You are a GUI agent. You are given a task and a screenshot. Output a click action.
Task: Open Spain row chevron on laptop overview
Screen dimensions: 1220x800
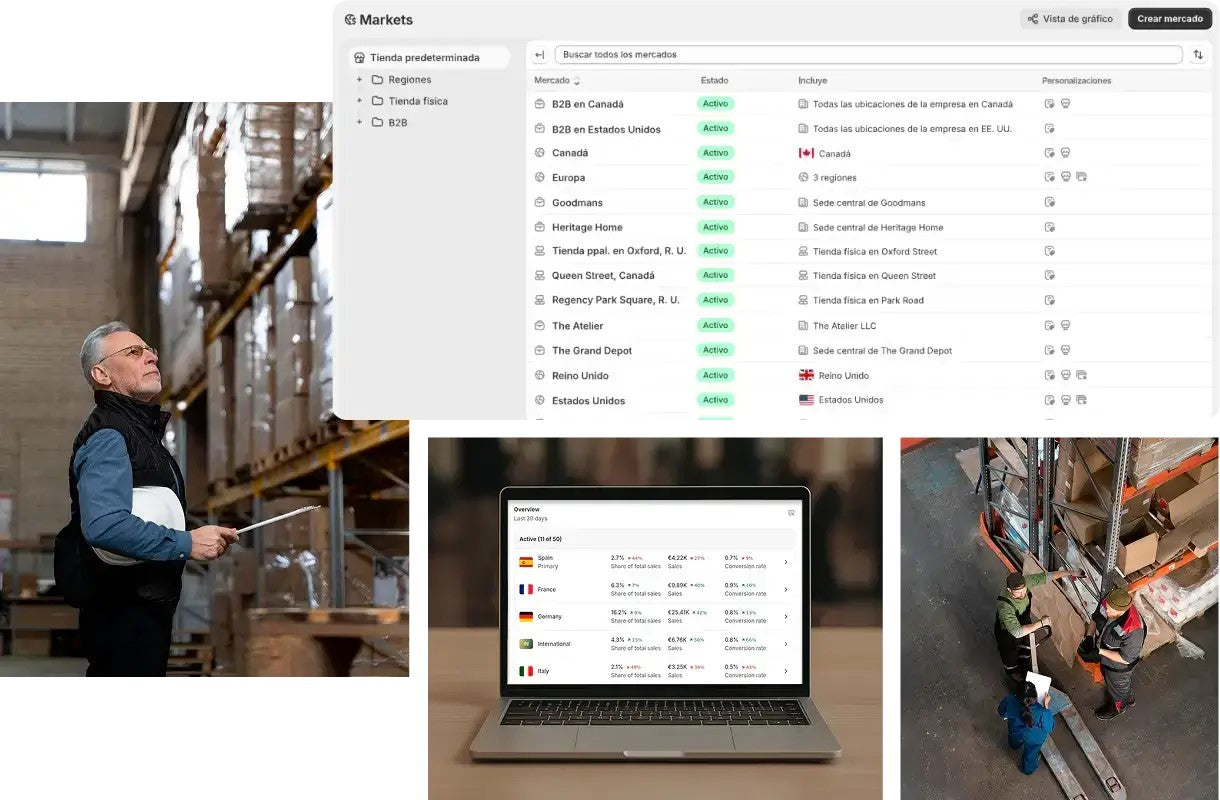pos(785,562)
